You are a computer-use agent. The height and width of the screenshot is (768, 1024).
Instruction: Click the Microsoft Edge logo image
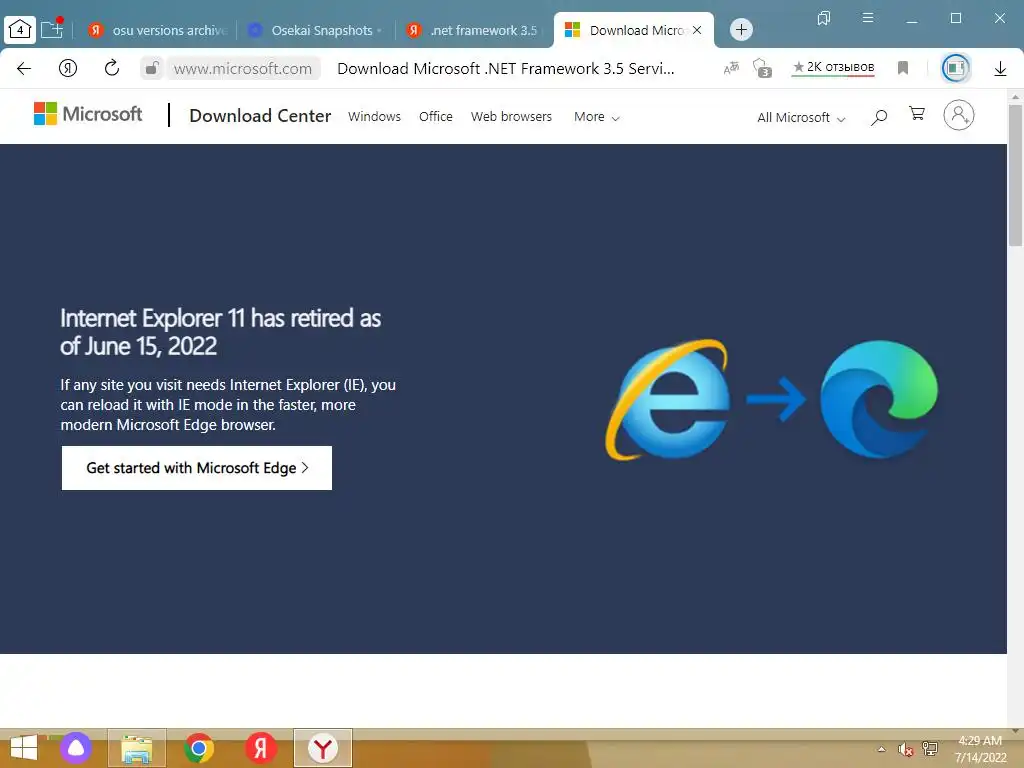[879, 398]
